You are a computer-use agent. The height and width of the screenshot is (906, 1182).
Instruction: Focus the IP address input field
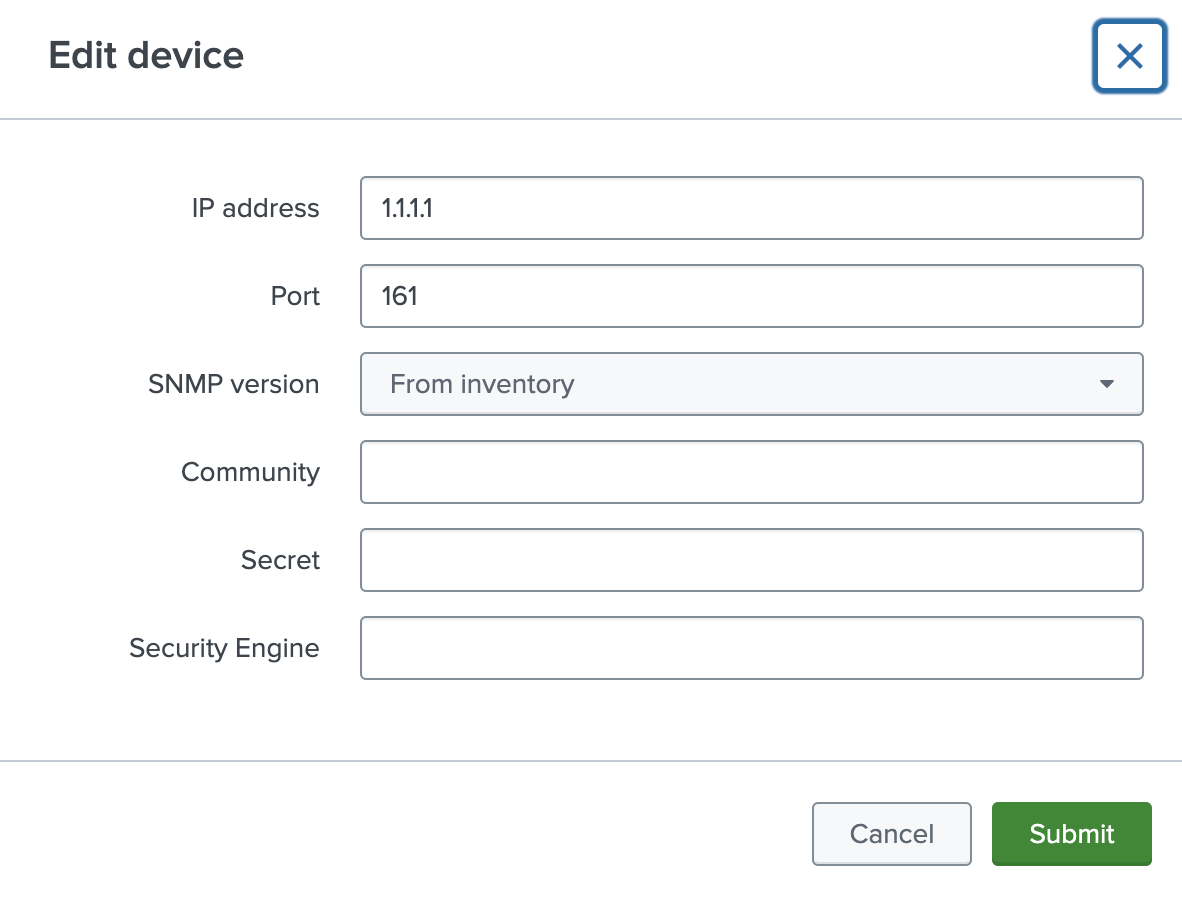pos(750,208)
